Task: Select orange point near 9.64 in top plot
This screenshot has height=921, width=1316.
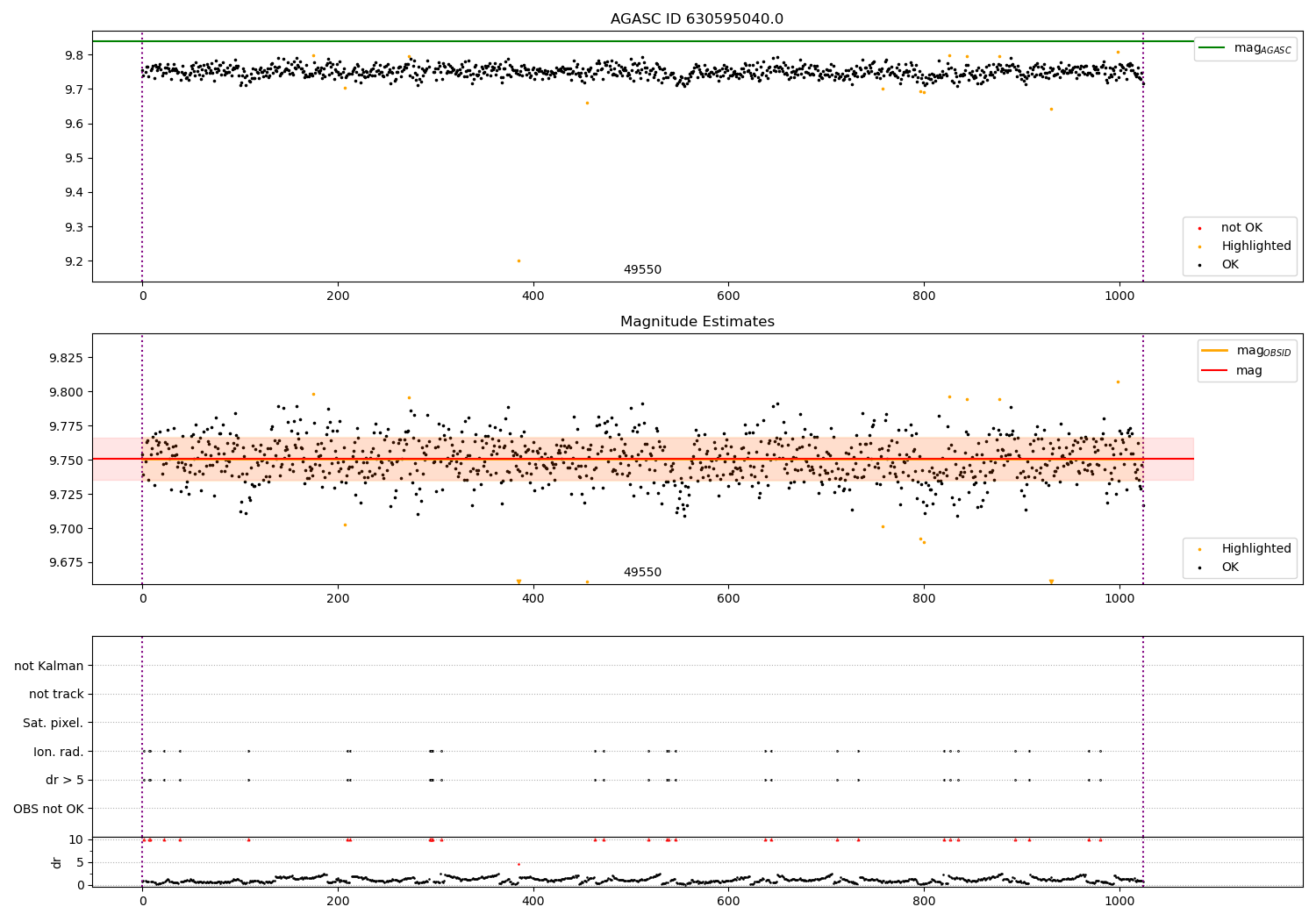Action: 1051,109
